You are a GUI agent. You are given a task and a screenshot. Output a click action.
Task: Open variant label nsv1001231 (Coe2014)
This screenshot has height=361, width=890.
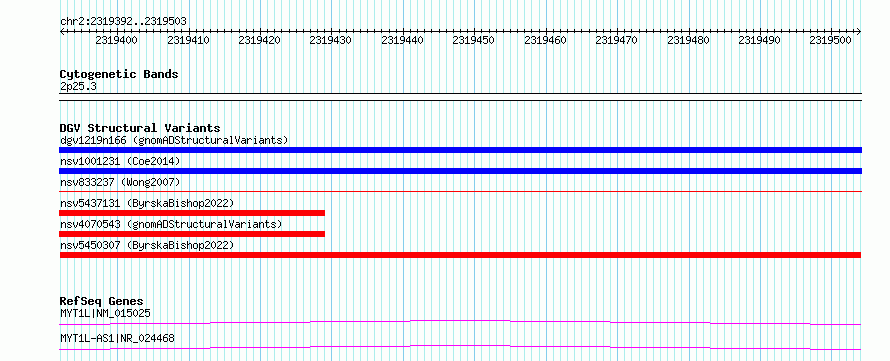tap(120, 161)
